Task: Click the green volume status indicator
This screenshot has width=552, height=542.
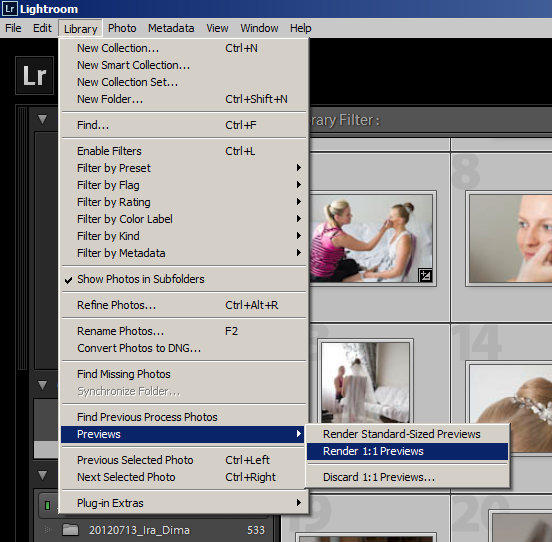Action: [x=47, y=505]
